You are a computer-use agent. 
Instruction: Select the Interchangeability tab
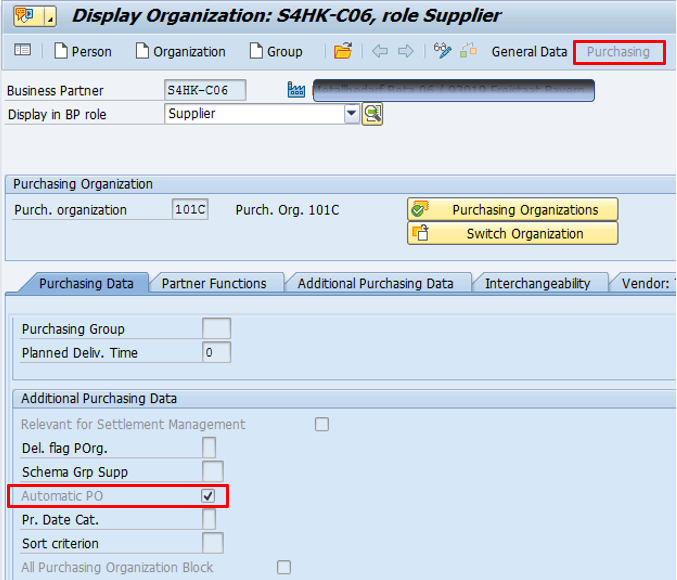coord(537,283)
